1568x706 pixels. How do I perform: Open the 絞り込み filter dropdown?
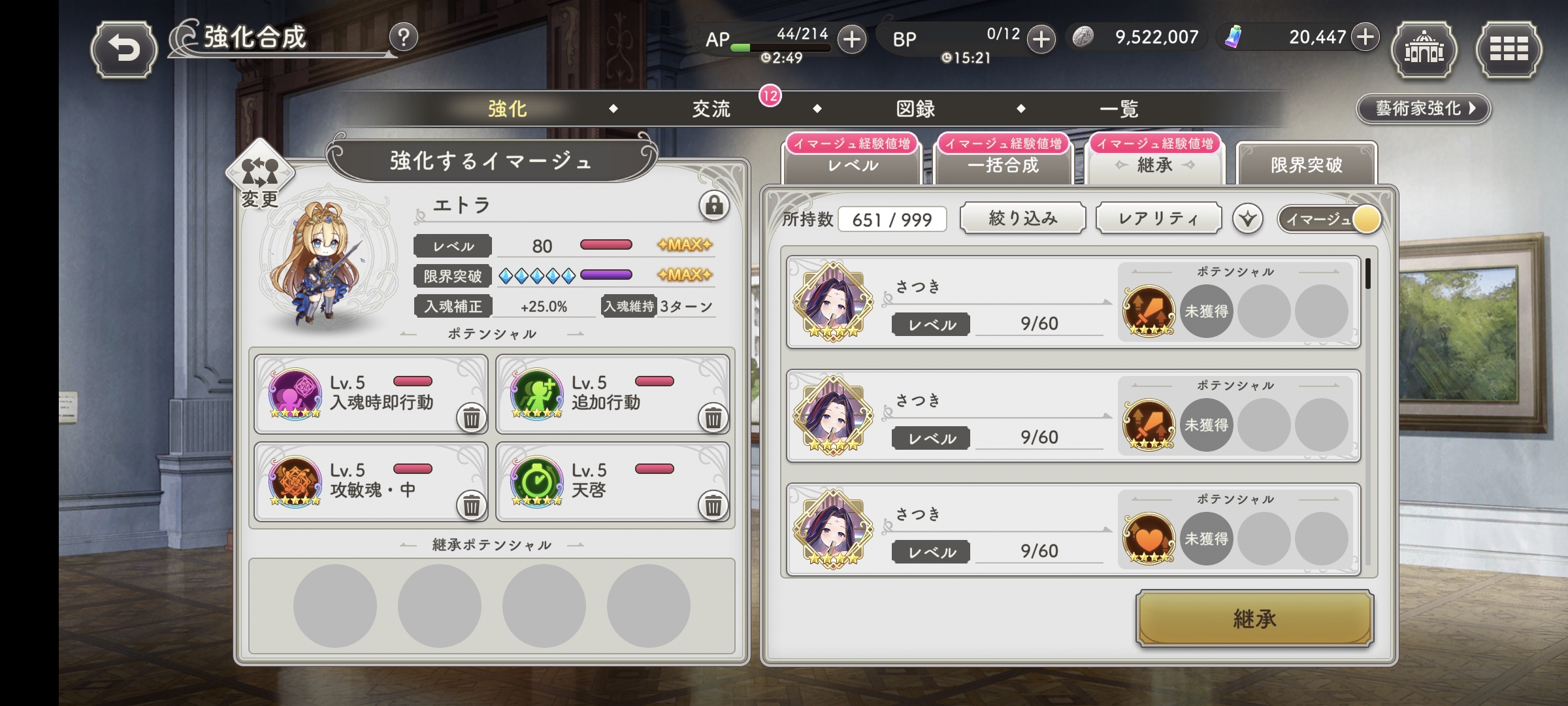click(1022, 218)
